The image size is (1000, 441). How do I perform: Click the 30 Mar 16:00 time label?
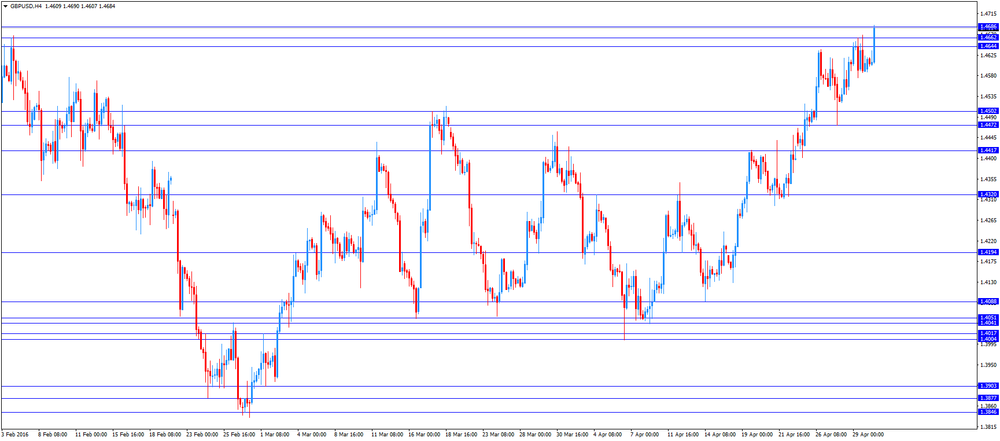coord(572,435)
